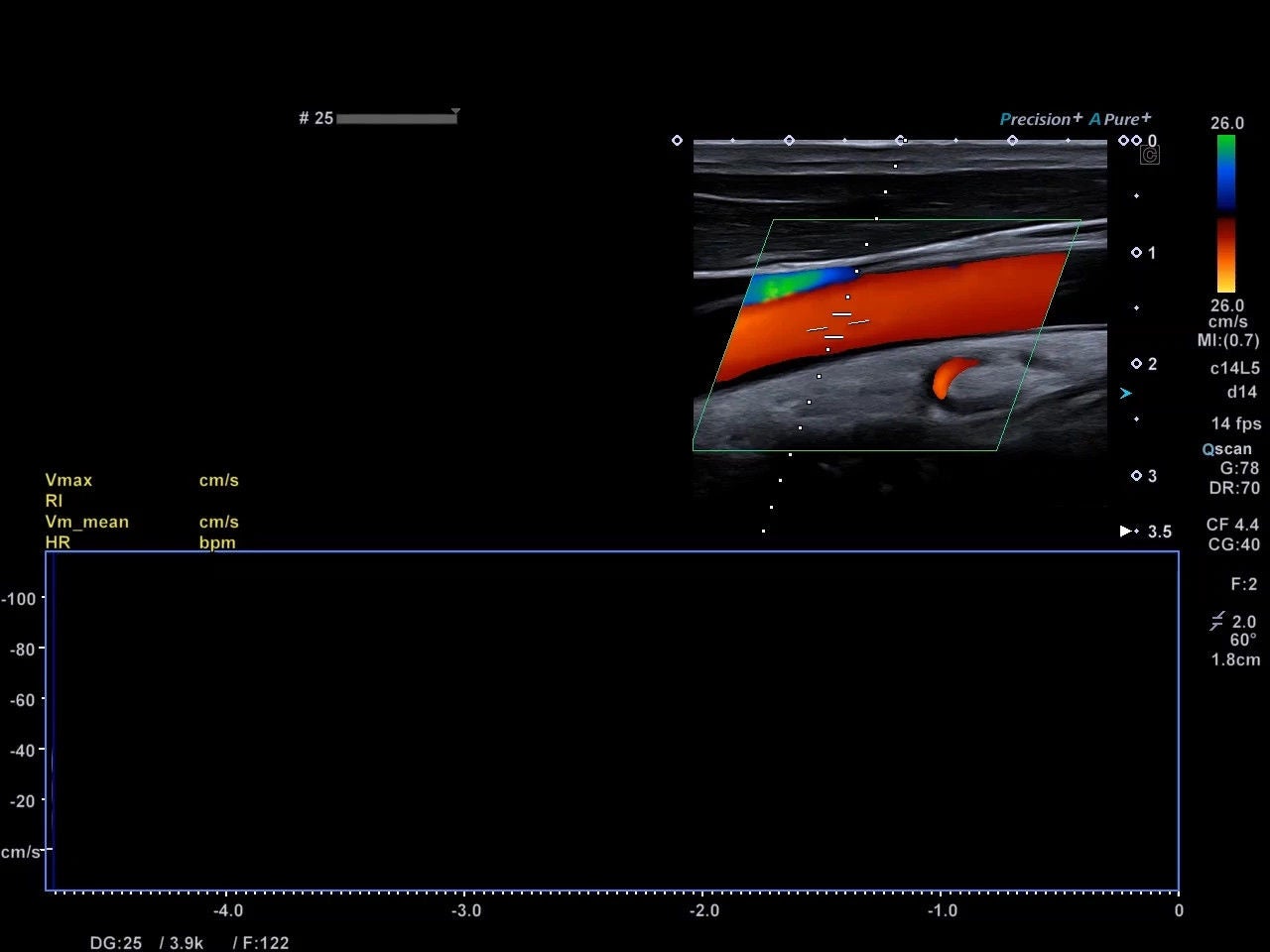Screen dimensions: 1270x952
Task: Select the depth marker diamond at 1
Action: [1136, 253]
